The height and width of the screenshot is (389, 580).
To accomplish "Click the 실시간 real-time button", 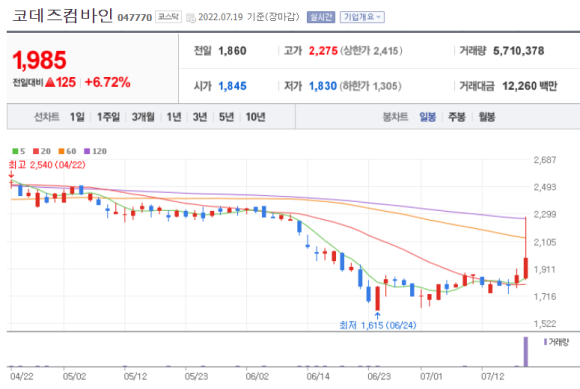I will pyautogui.click(x=321, y=17).
